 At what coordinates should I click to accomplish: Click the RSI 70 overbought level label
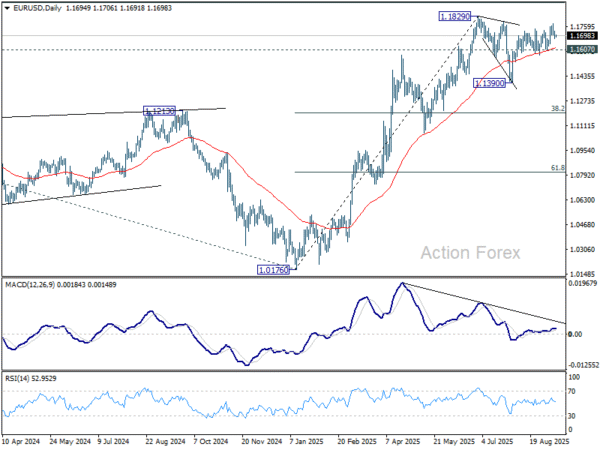(572, 391)
